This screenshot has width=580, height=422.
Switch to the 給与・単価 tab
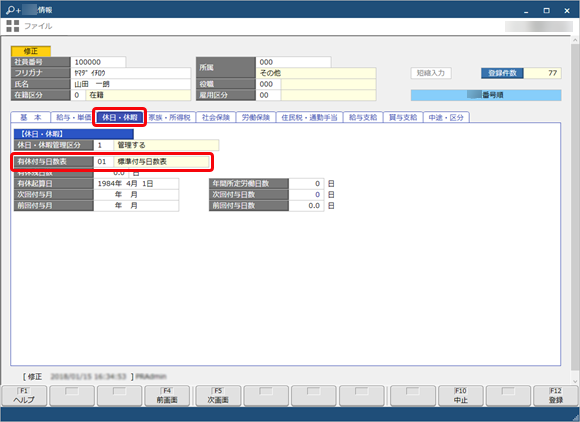pos(73,117)
